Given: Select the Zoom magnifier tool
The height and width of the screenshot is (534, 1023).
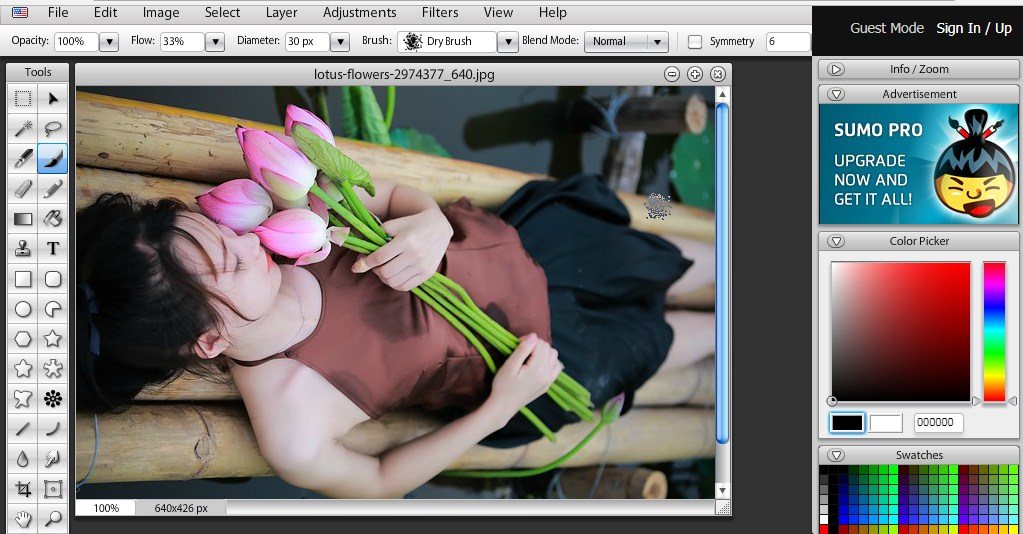Looking at the screenshot, I should point(53,519).
